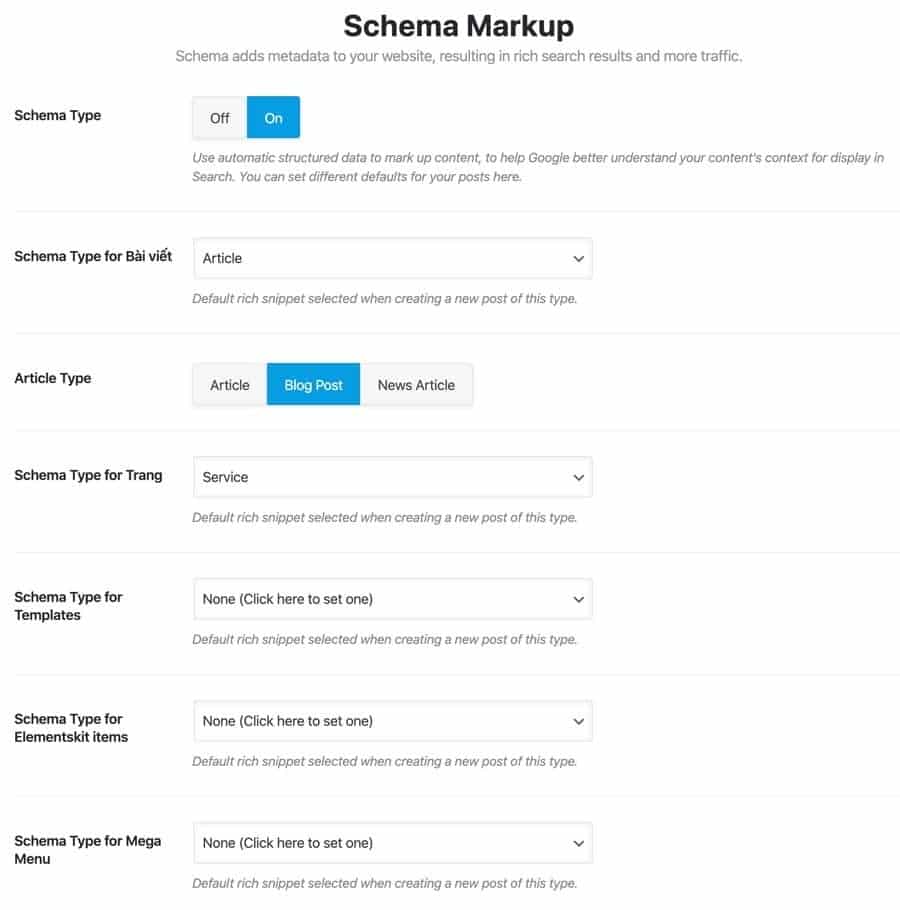Click the Schema Type for Trang label
900x910 pixels.
tap(88, 475)
